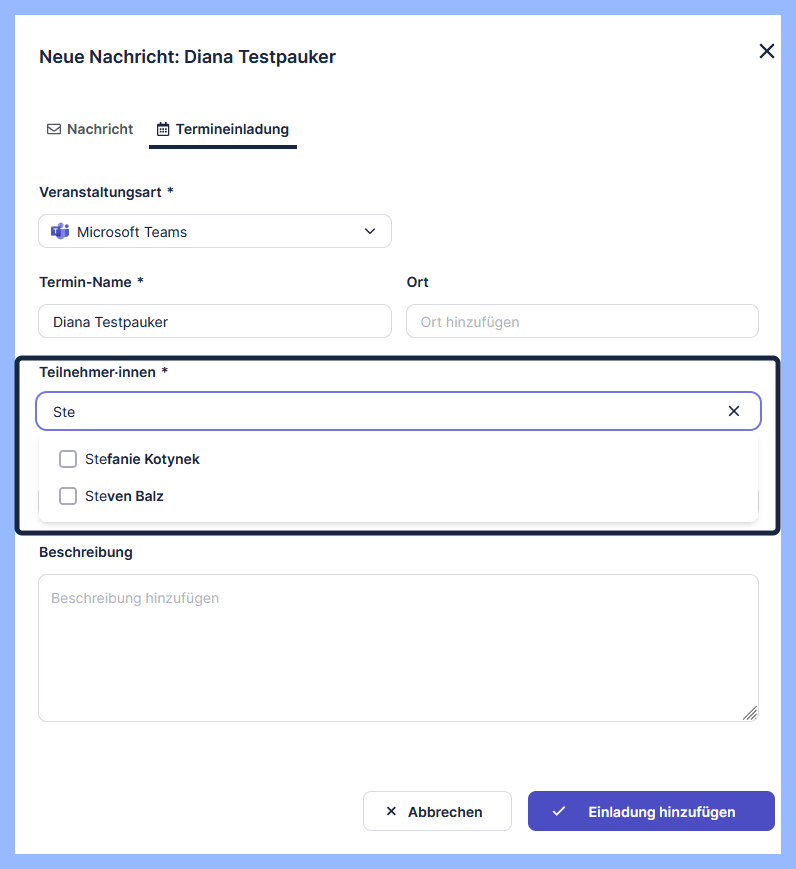Grab the Beschreibung textarea resize handle

pyautogui.click(x=750, y=713)
